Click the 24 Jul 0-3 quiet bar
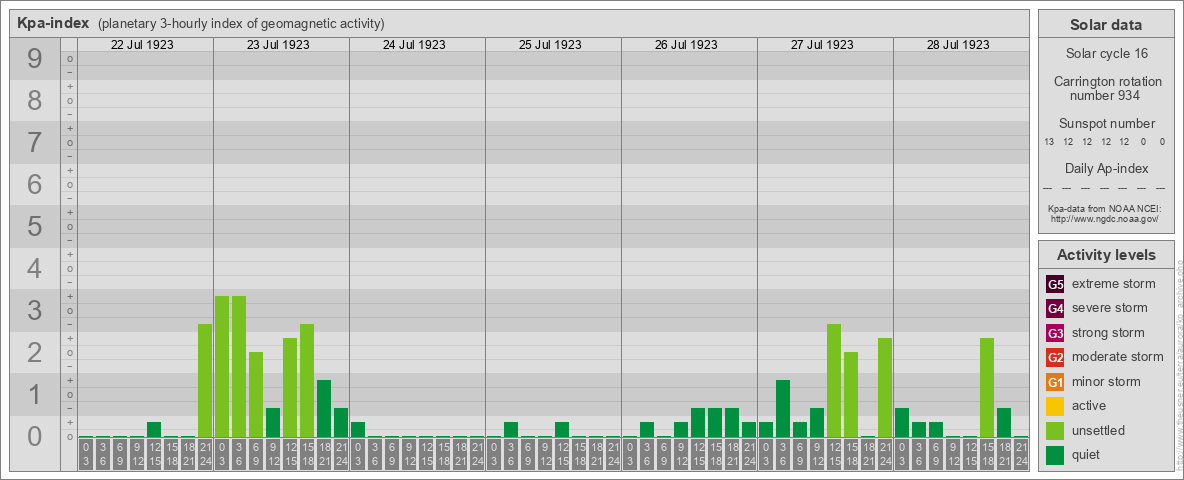Screen dimensions: 1184x480 pyautogui.click(x=358, y=430)
